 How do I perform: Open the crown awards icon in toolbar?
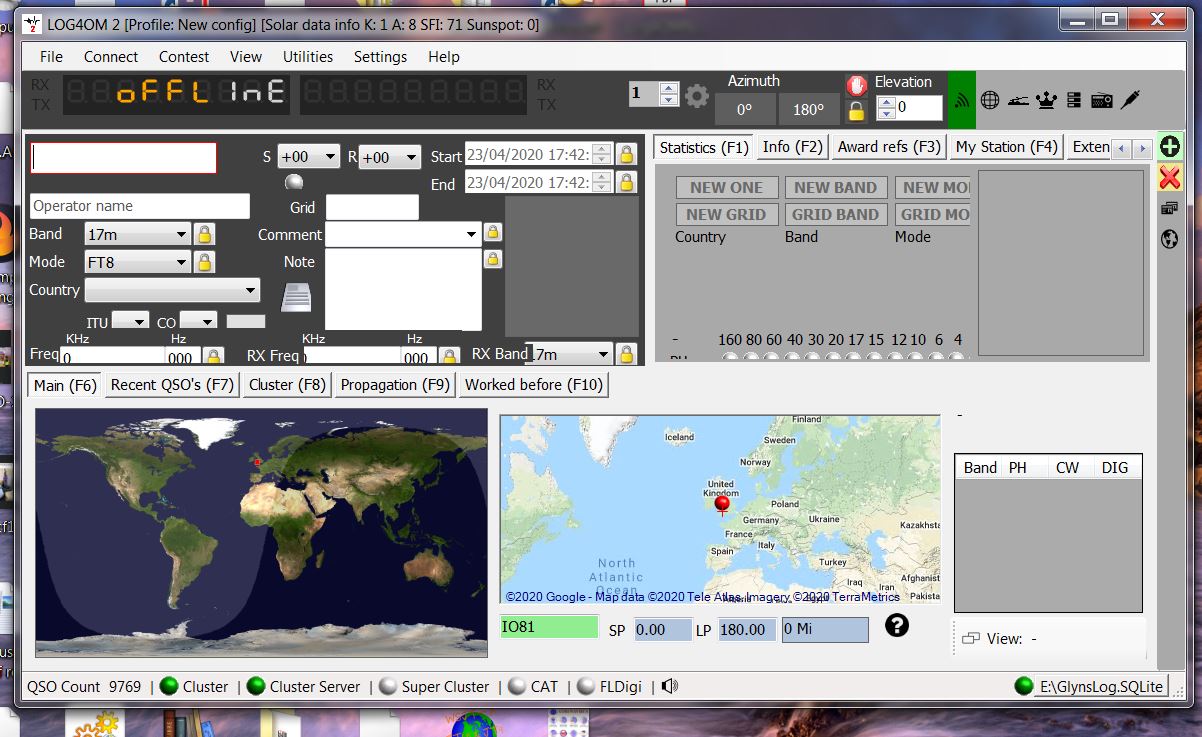click(x=1046, y=100)
